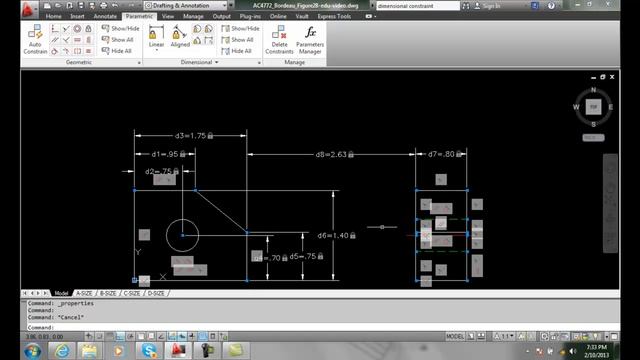Open the ribbon minimize options button
The height and width of the screenshot is (360, 640).
369,16
